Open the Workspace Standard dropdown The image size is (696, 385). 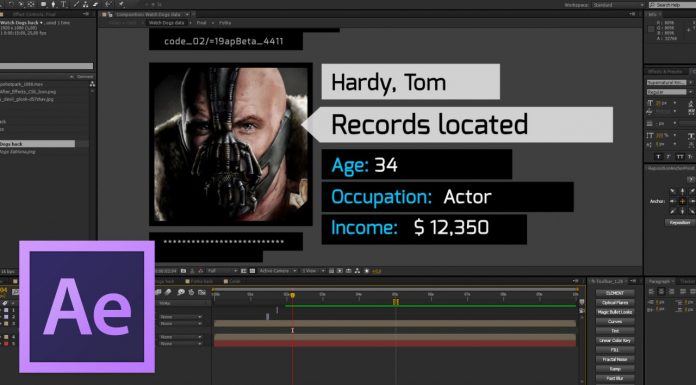click(617, 5)
